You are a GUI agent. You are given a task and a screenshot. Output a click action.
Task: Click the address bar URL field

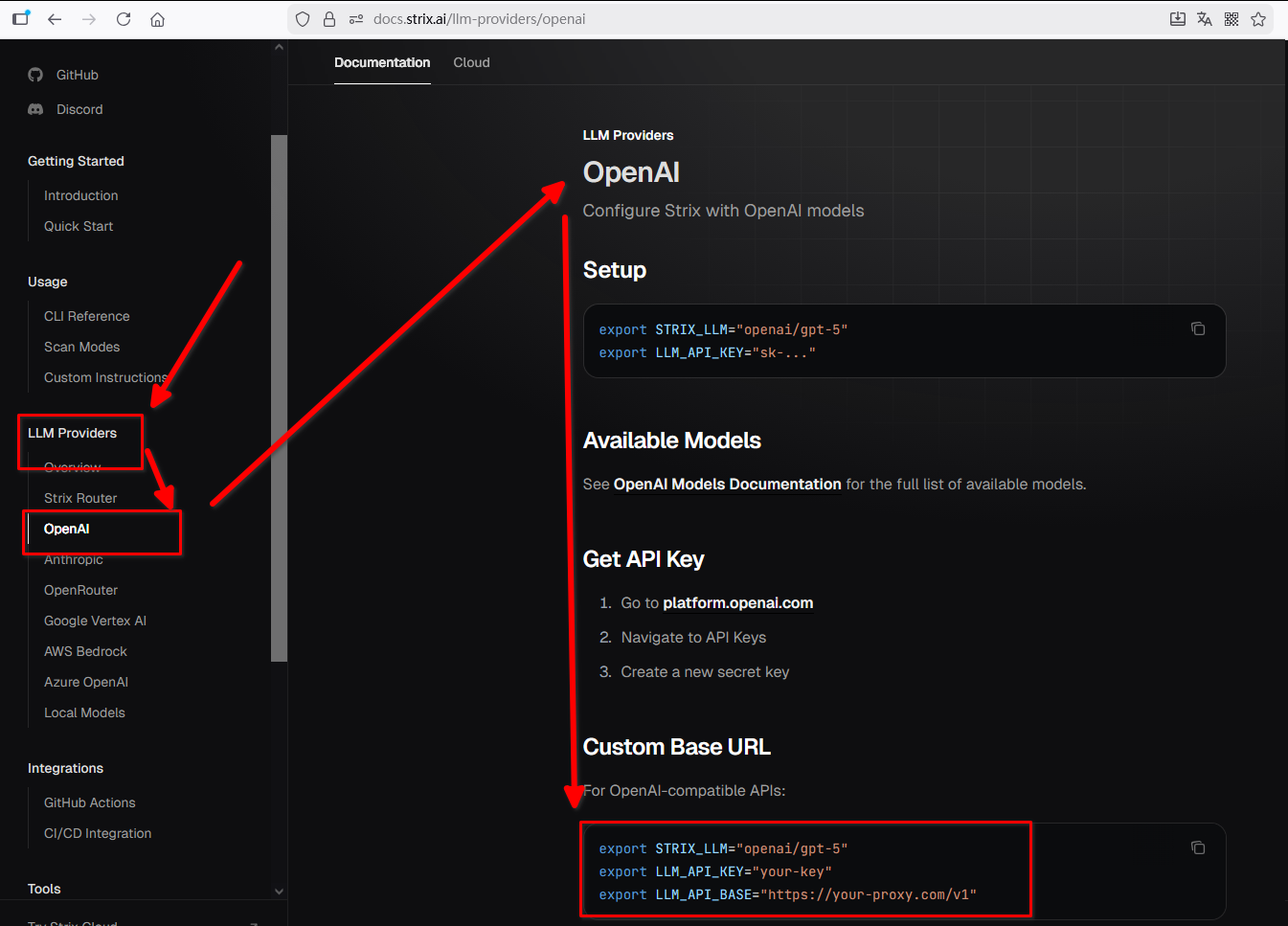pyautogui.click(x=670, y=19)
